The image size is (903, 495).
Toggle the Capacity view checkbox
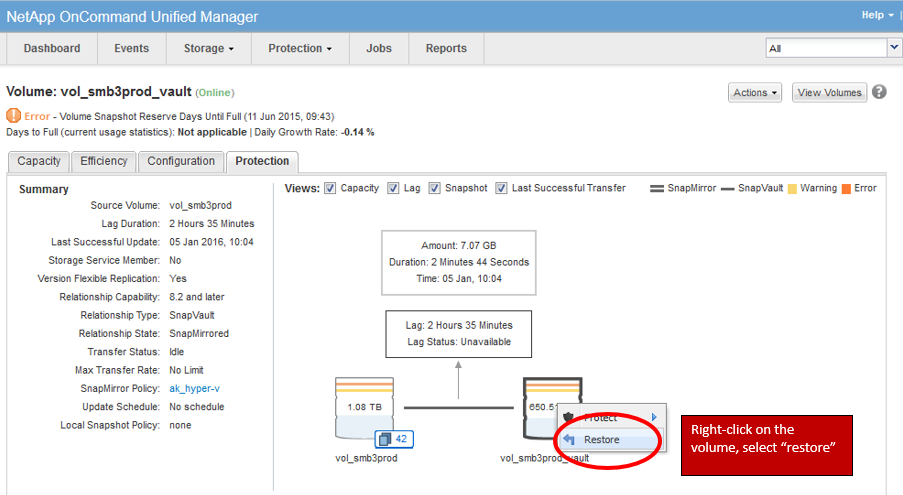tap(330, 188)
